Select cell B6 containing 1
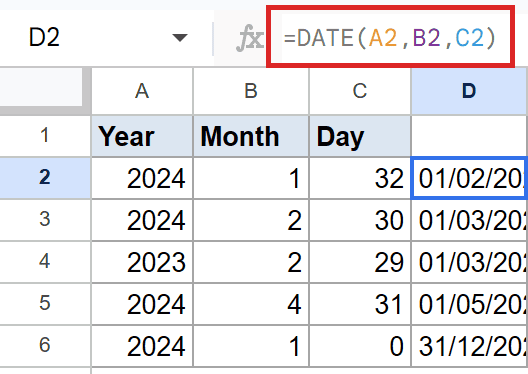Screen dimensions: 528x374 click(x=251, y=346)
